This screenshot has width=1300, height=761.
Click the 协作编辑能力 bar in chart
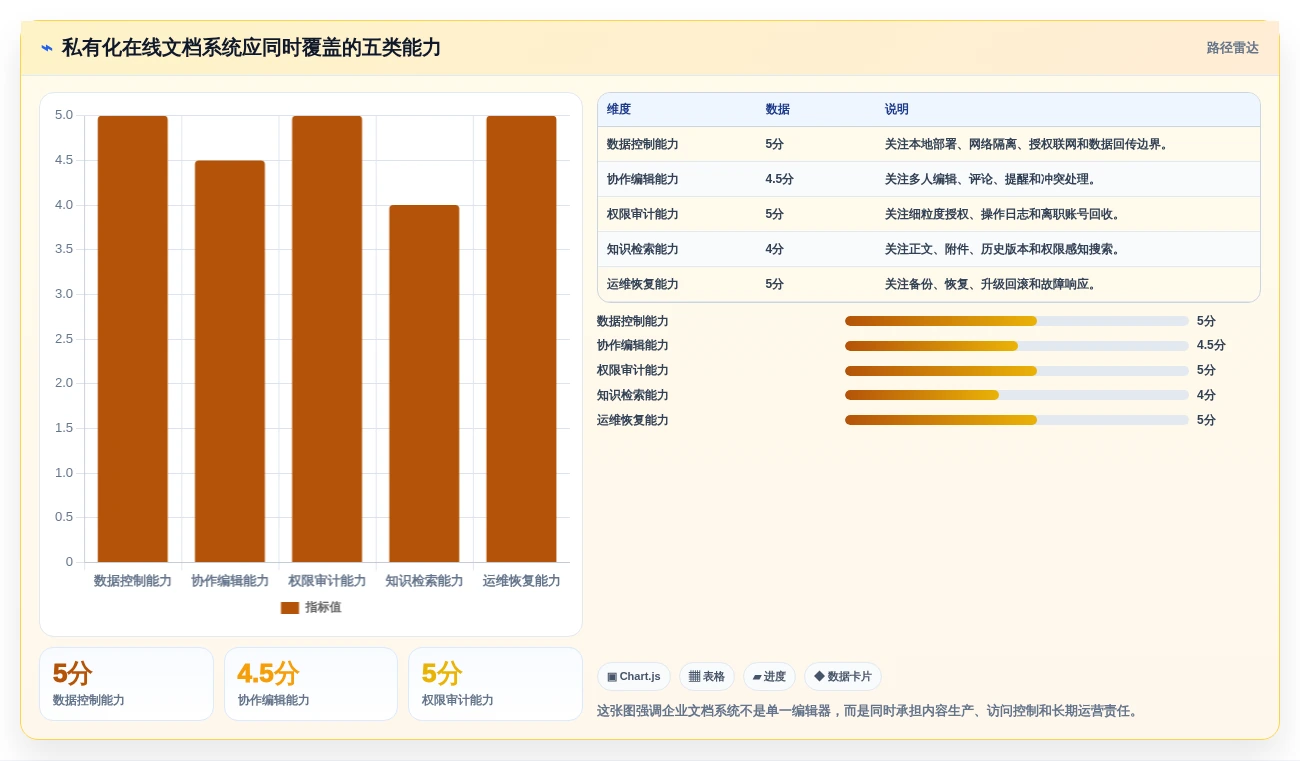point(230,361)
